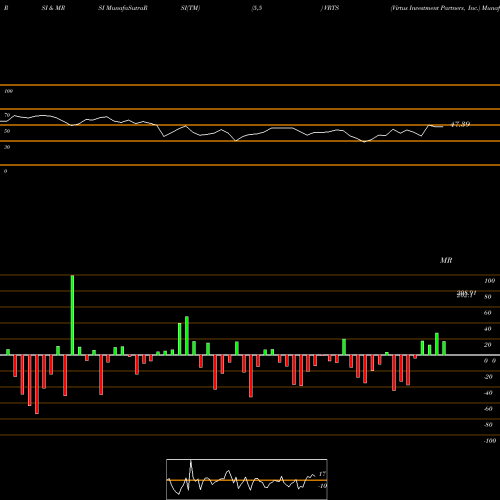Image resolution: width=500 pixels, height=500 pixels.
Task: Click the 80 label on MR axis
Action: 488,297
